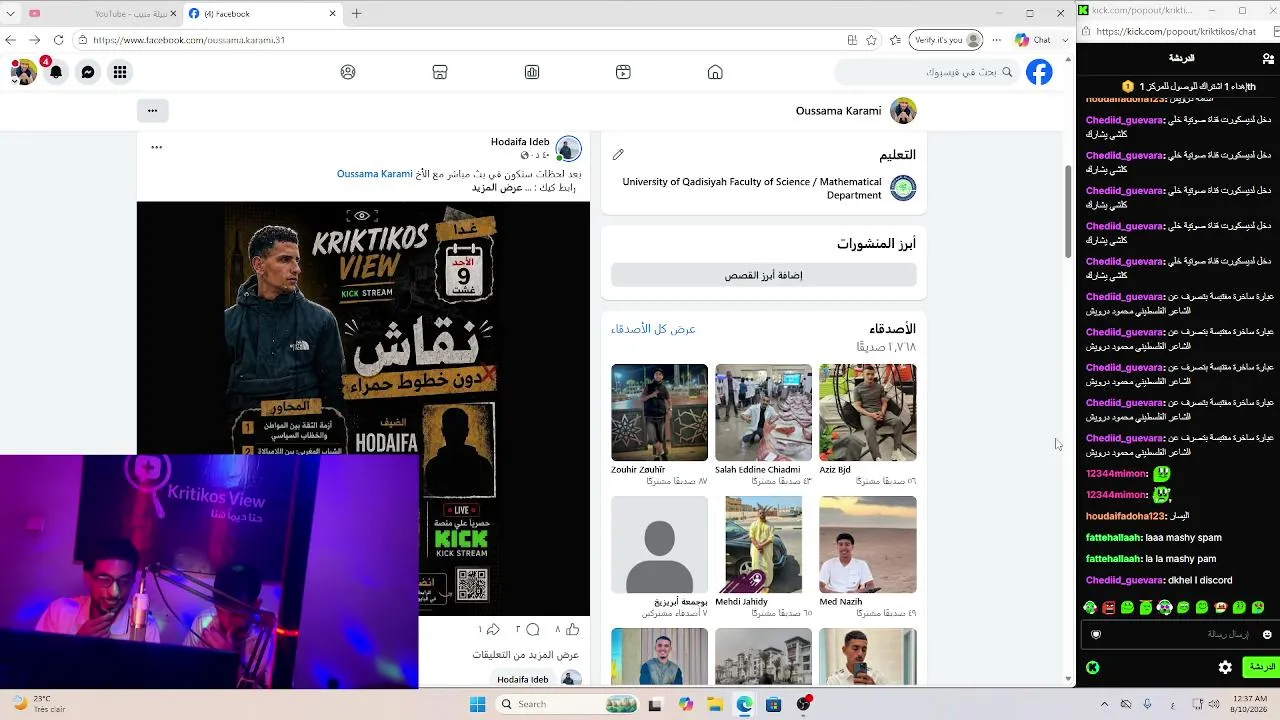The width and height of the screenshot is (1280, 720).
Task: Share the Hodaifa Ideb post
Action: (x=493, y=629)
